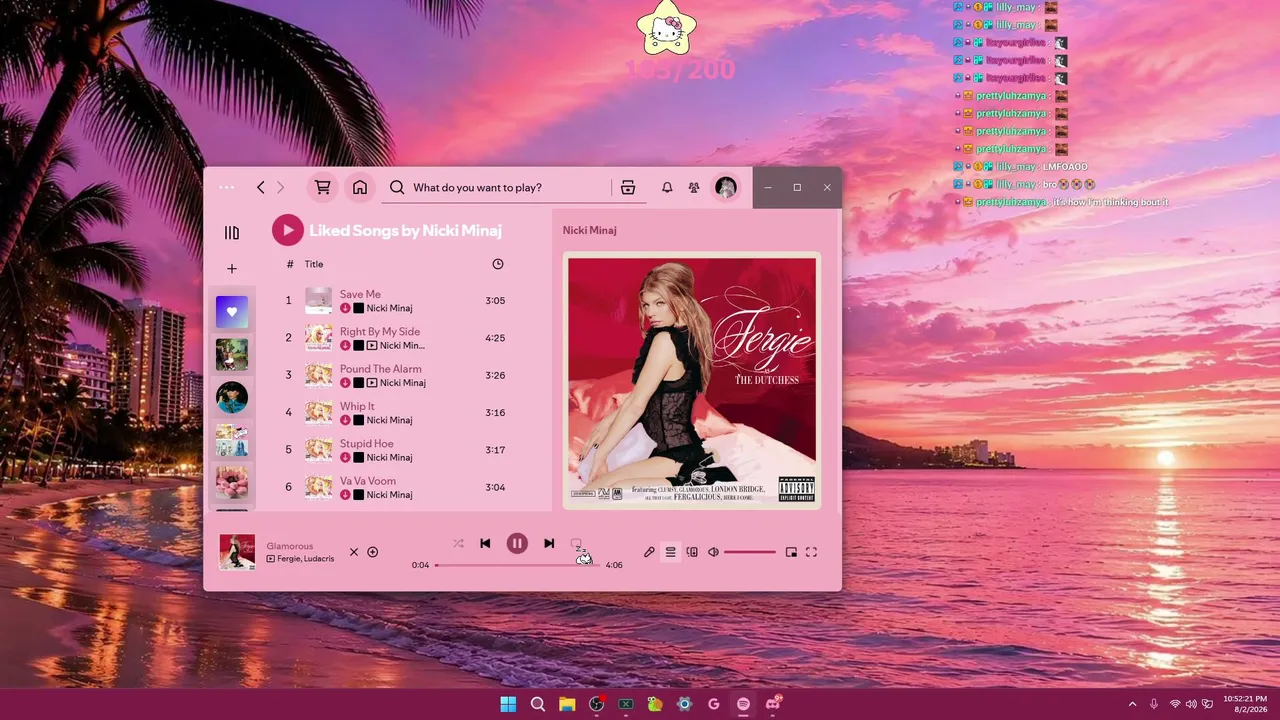Open the shopping cart icon in Spotify
This screenshot has width=1280, height=720.
coord(322,187)
